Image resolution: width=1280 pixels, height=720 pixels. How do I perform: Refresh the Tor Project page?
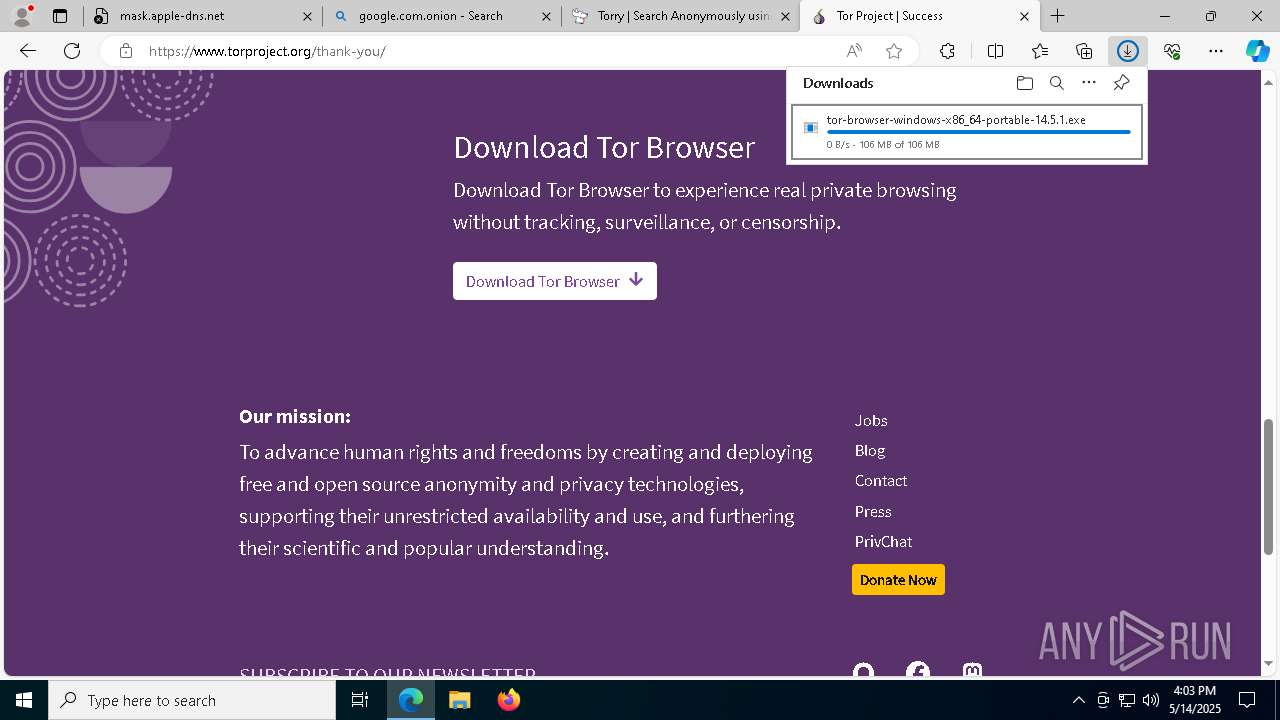pos(72,51)
